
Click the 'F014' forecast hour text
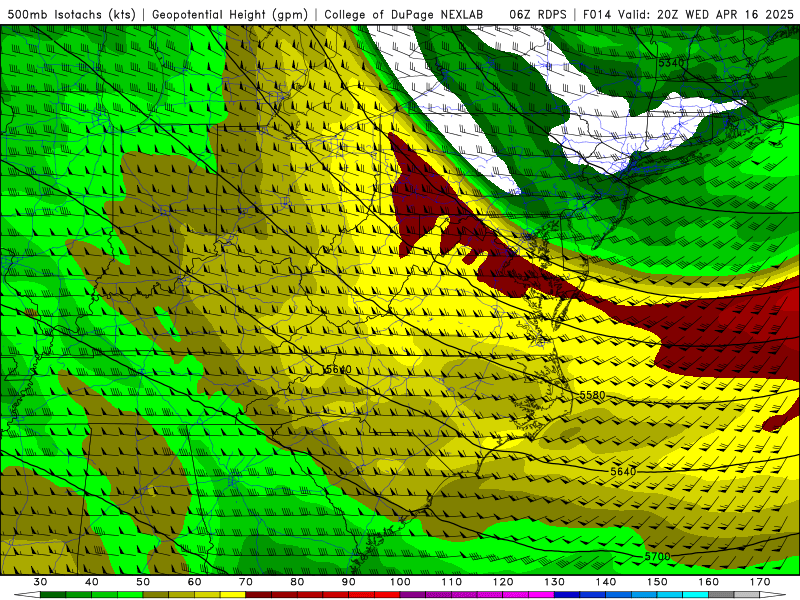click(x=597, y=14)
